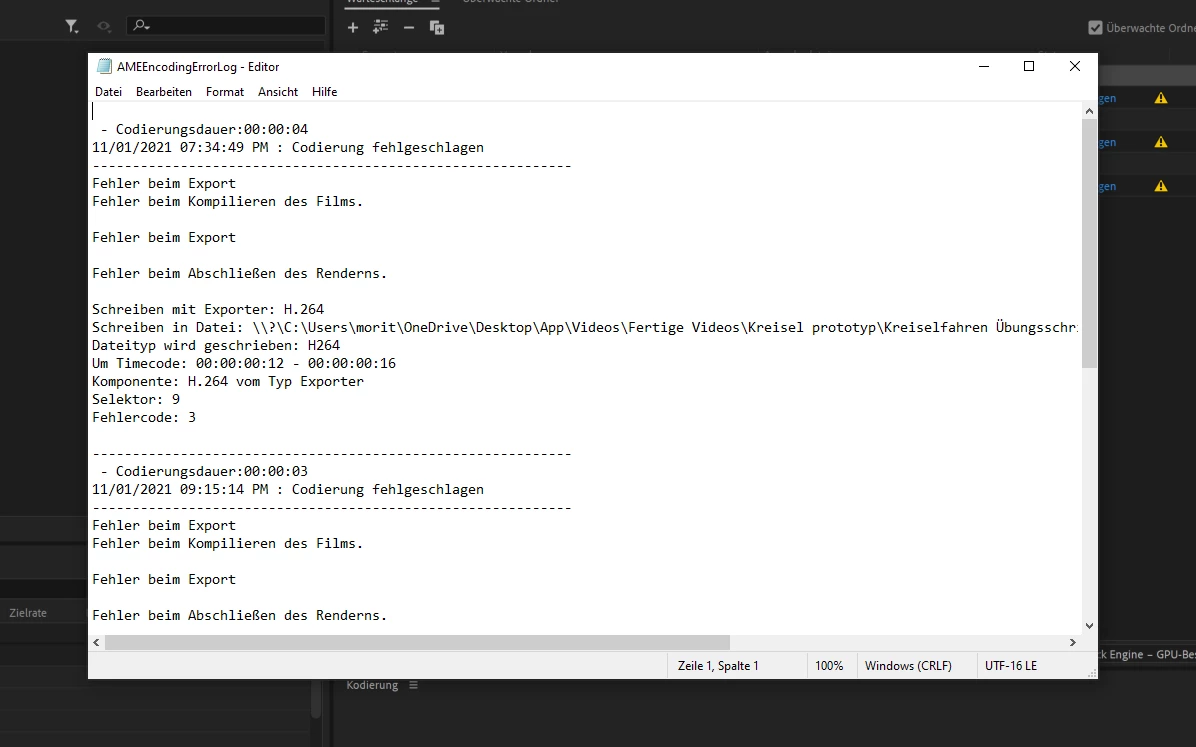Open the Bearbeiten menu in Editor

point(164,92)
